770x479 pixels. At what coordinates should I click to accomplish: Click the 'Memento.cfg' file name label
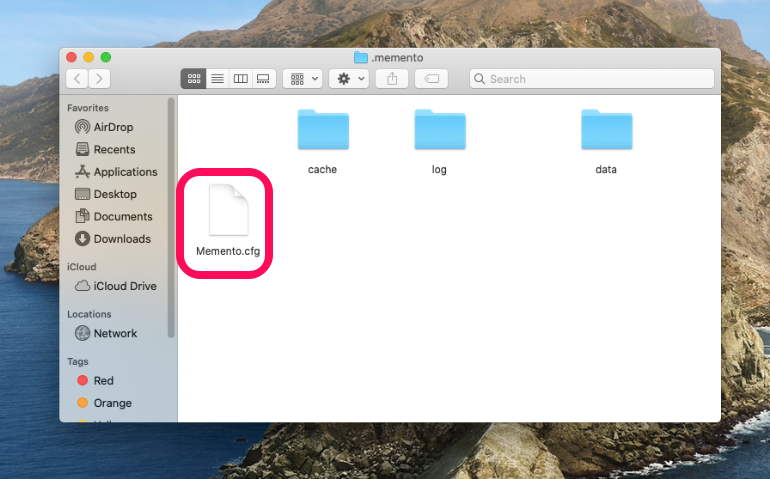click(228, 252)
